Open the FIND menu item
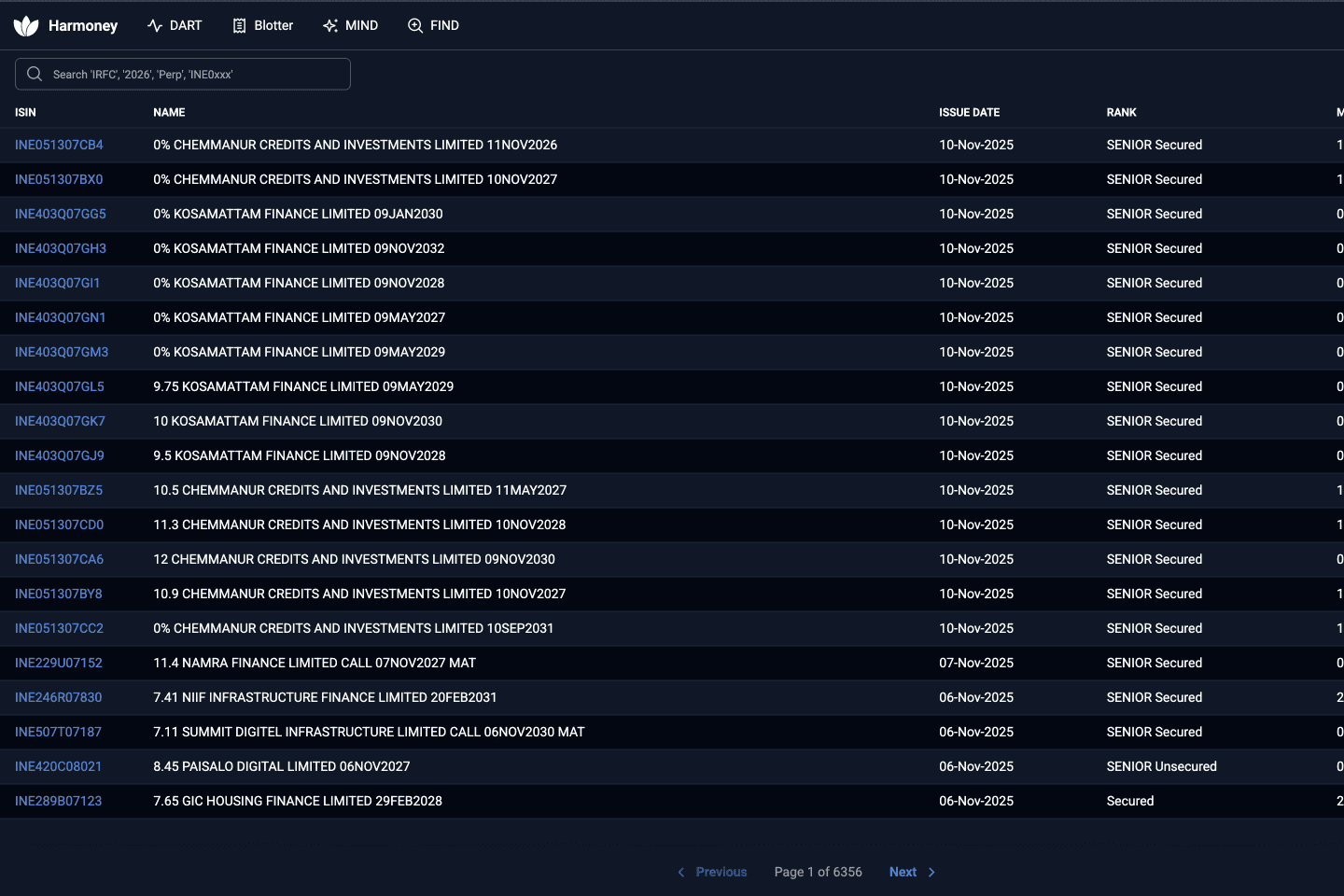 [x=433, y=26]
